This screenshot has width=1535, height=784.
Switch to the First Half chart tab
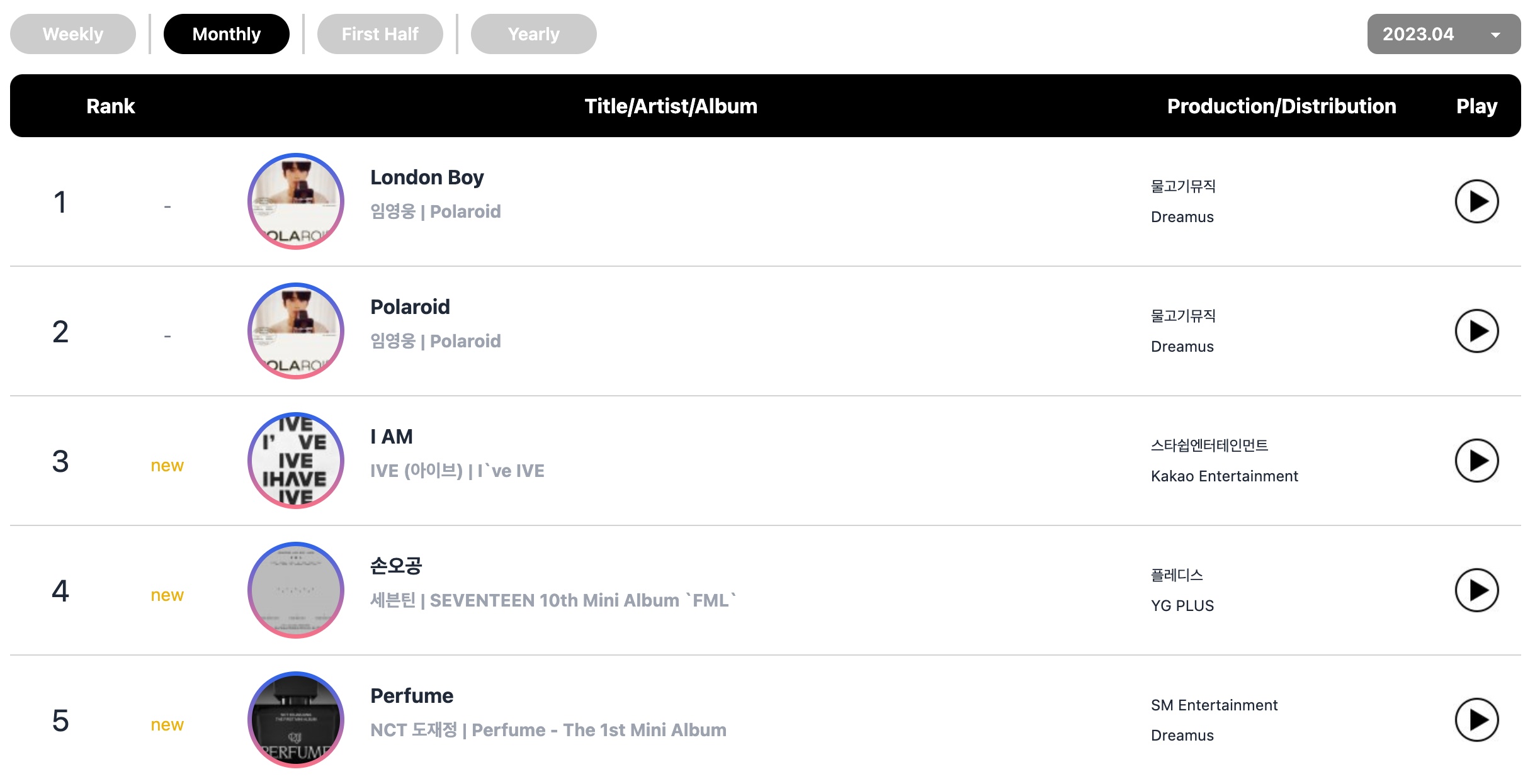380,34
